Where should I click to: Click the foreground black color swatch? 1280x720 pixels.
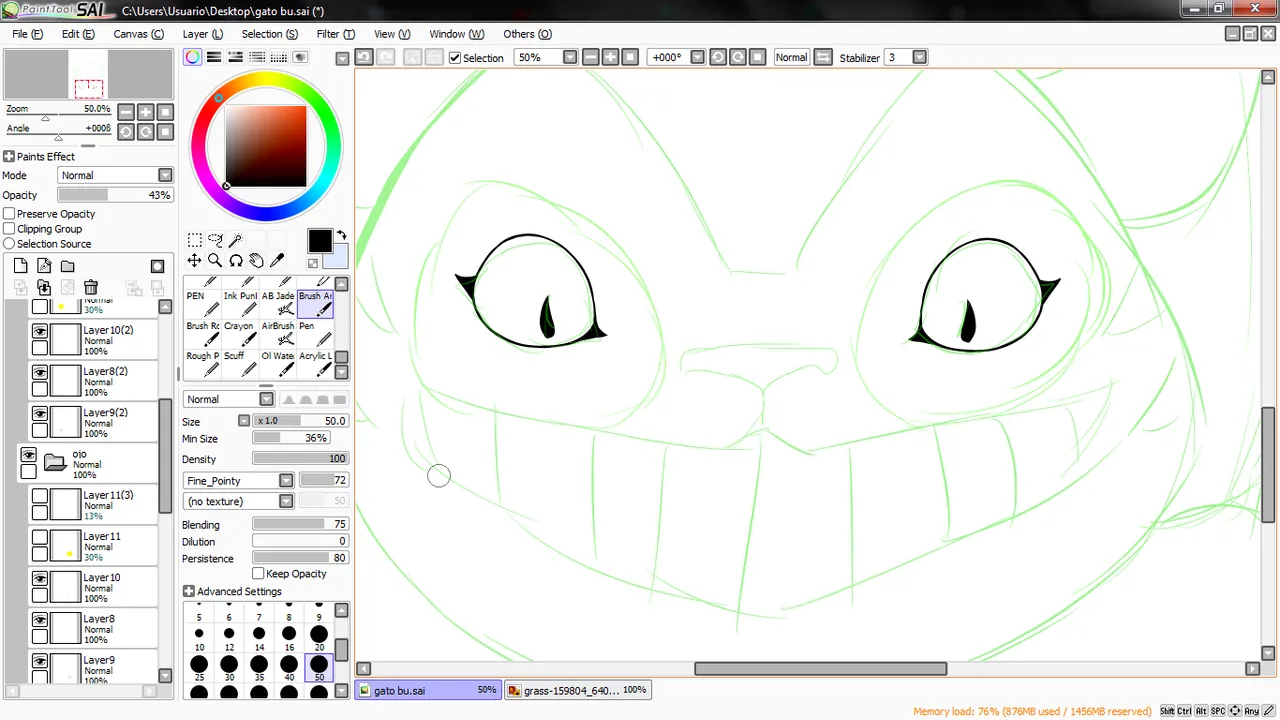[319, 241]
